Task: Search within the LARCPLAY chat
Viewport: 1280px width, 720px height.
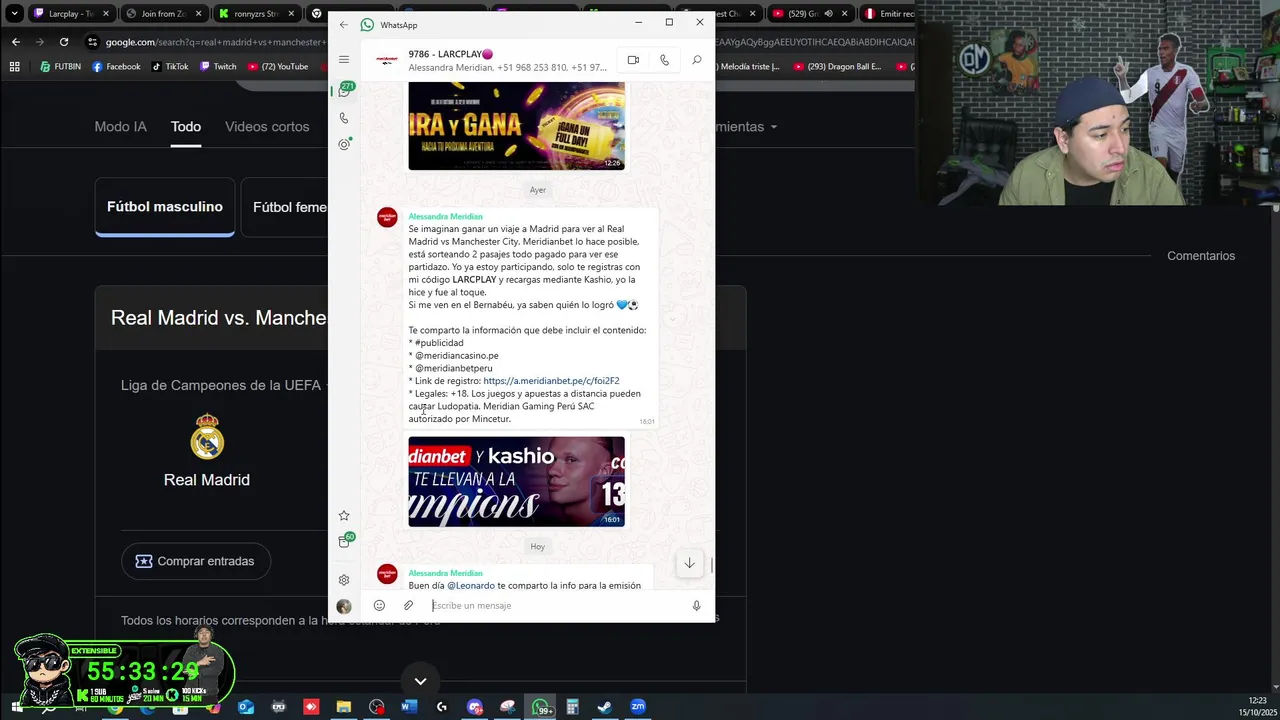Action: (697, 60)
